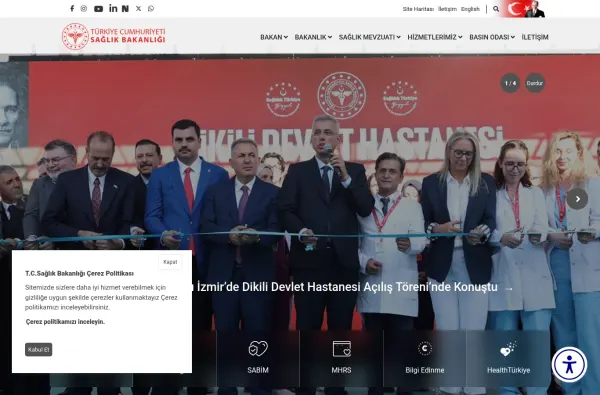Close the cookie popup with Kapat
This screenshot has height=395, width=600.
170,262
